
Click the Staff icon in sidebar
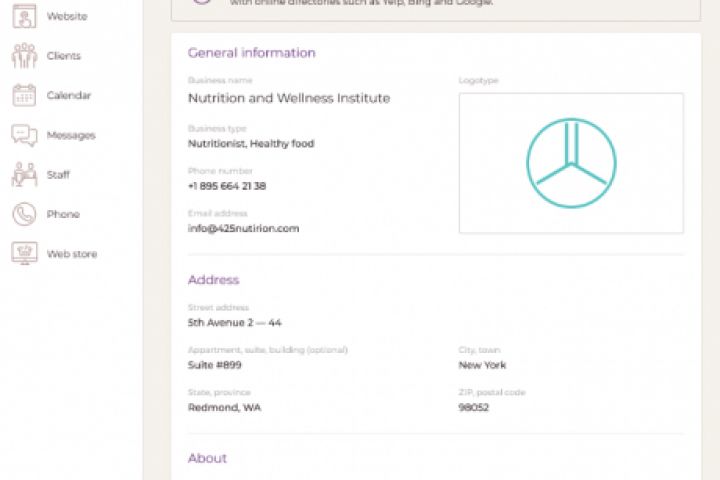24,174
